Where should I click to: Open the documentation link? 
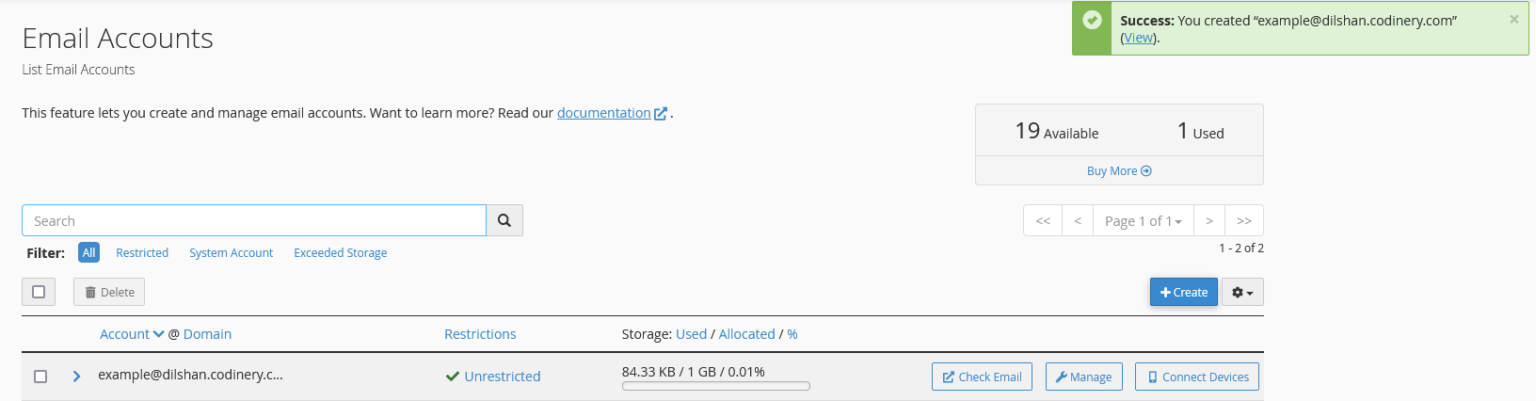click(604, 113)
